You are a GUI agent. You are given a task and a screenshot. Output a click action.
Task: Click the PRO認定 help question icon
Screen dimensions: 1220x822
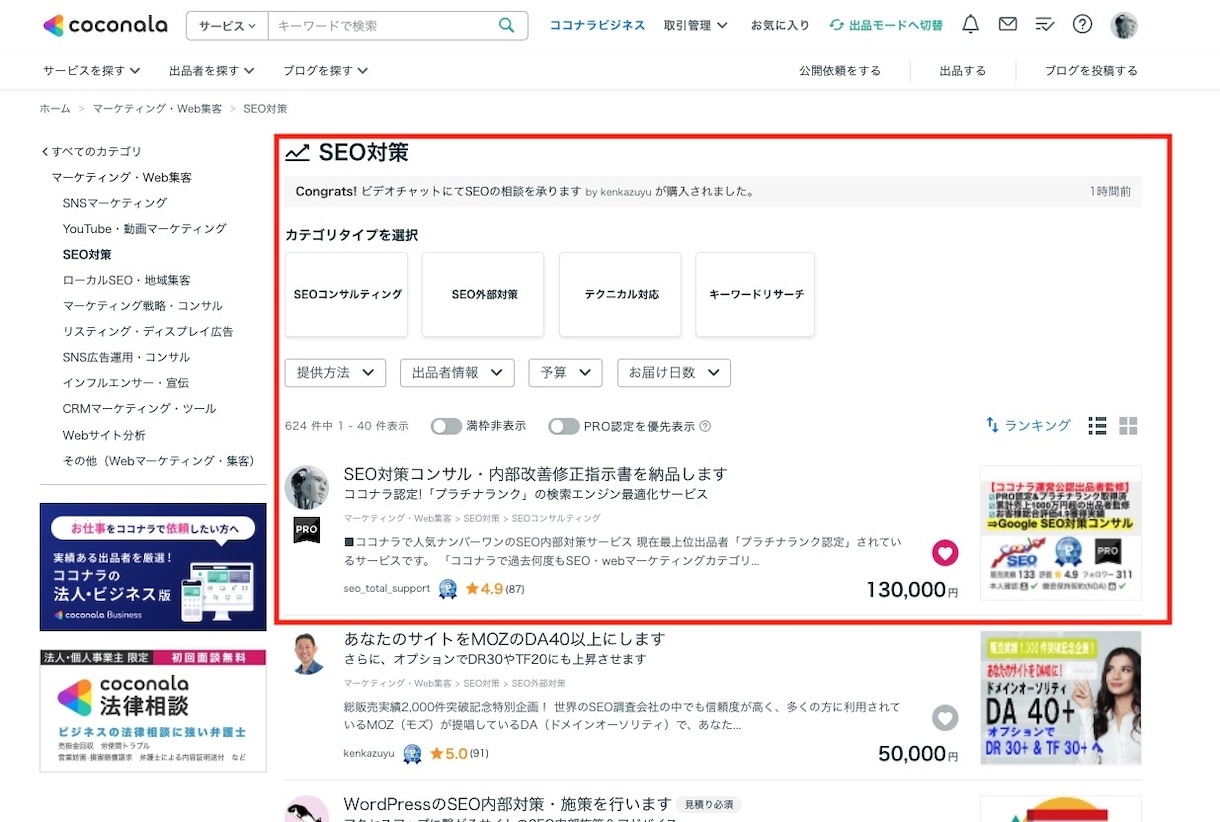pyautogui.click(x=705, y=426)
